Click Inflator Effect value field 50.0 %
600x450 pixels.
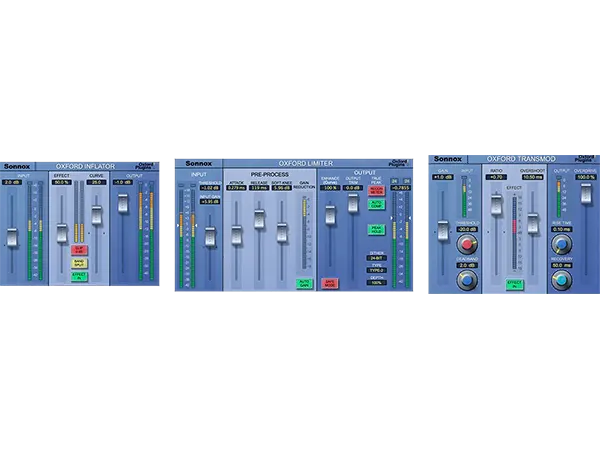[x=62, y=183]
